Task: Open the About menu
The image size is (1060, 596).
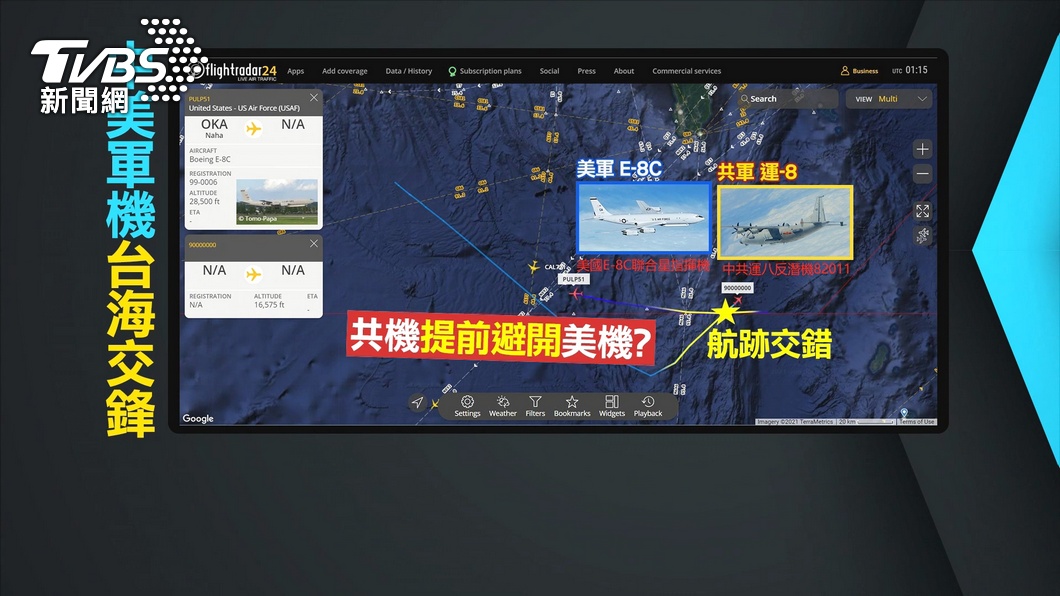Action: coord(623,71)
